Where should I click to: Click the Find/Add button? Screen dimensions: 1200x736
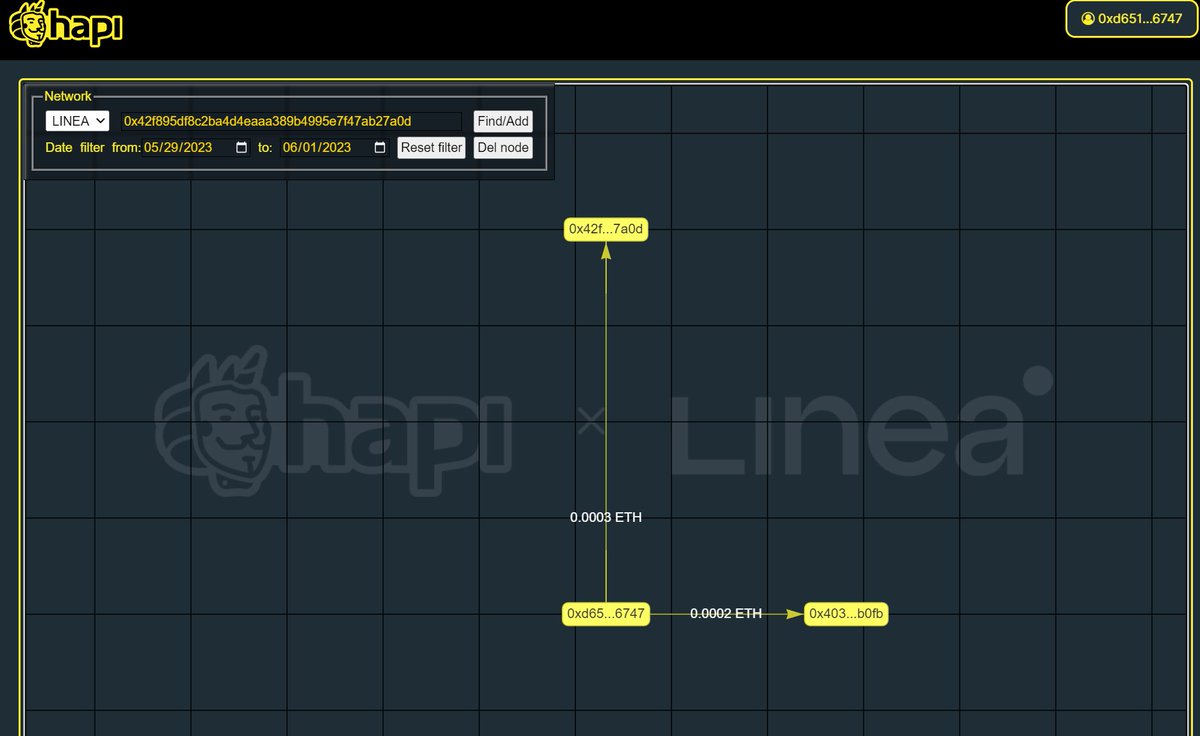tap(503, 121)
